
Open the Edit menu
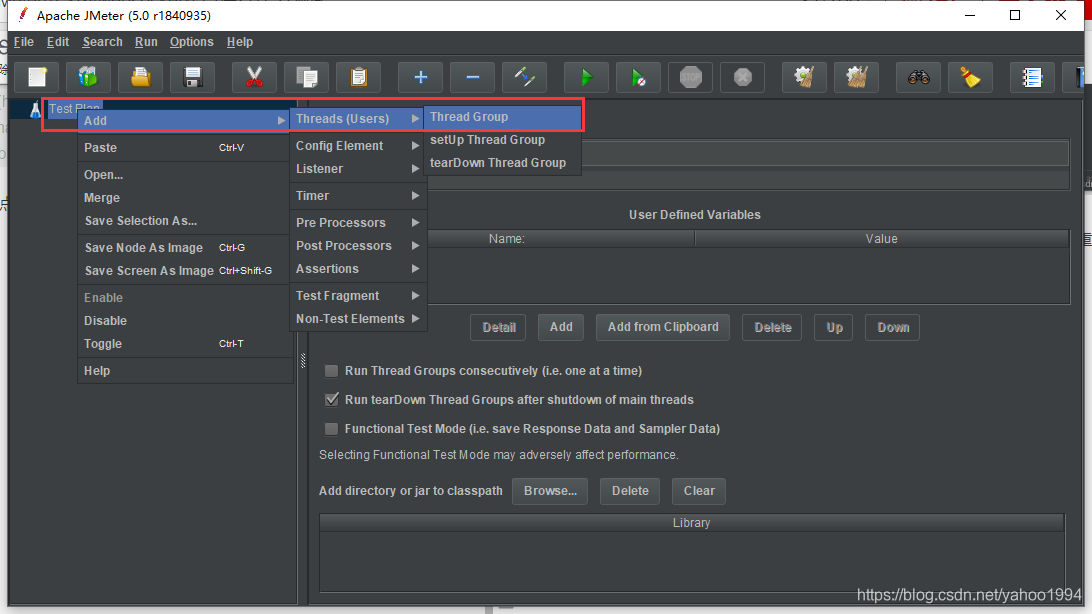click(x=58, y=42)
